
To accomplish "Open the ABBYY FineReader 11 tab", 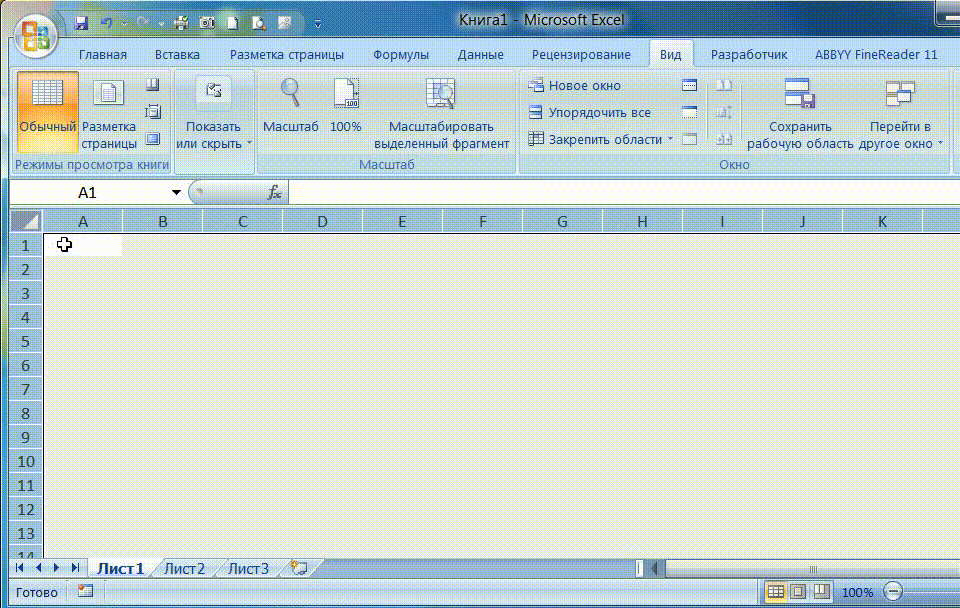I will click(x=876, y=54).
